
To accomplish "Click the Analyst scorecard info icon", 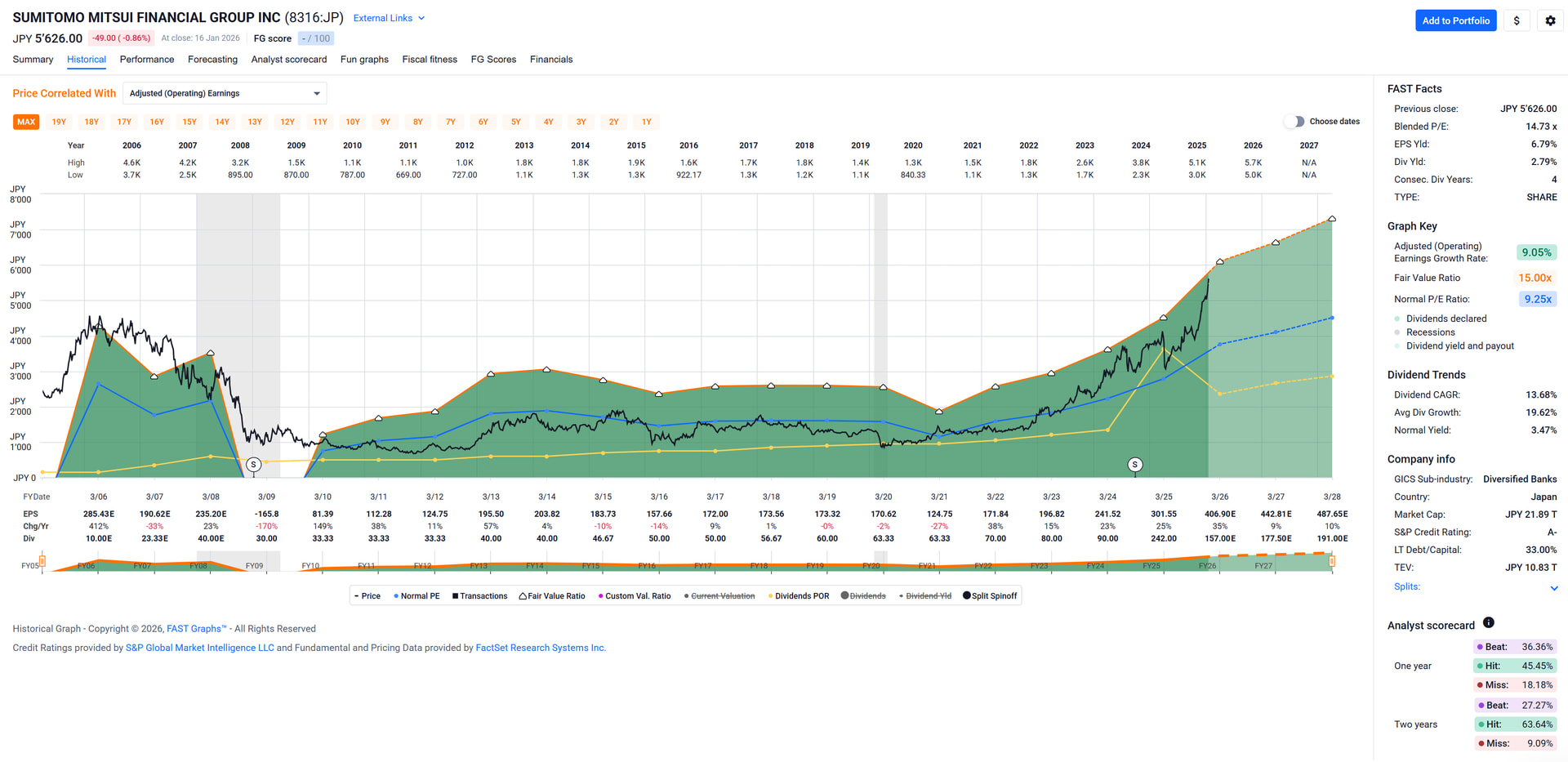I will coord(1489,623).
